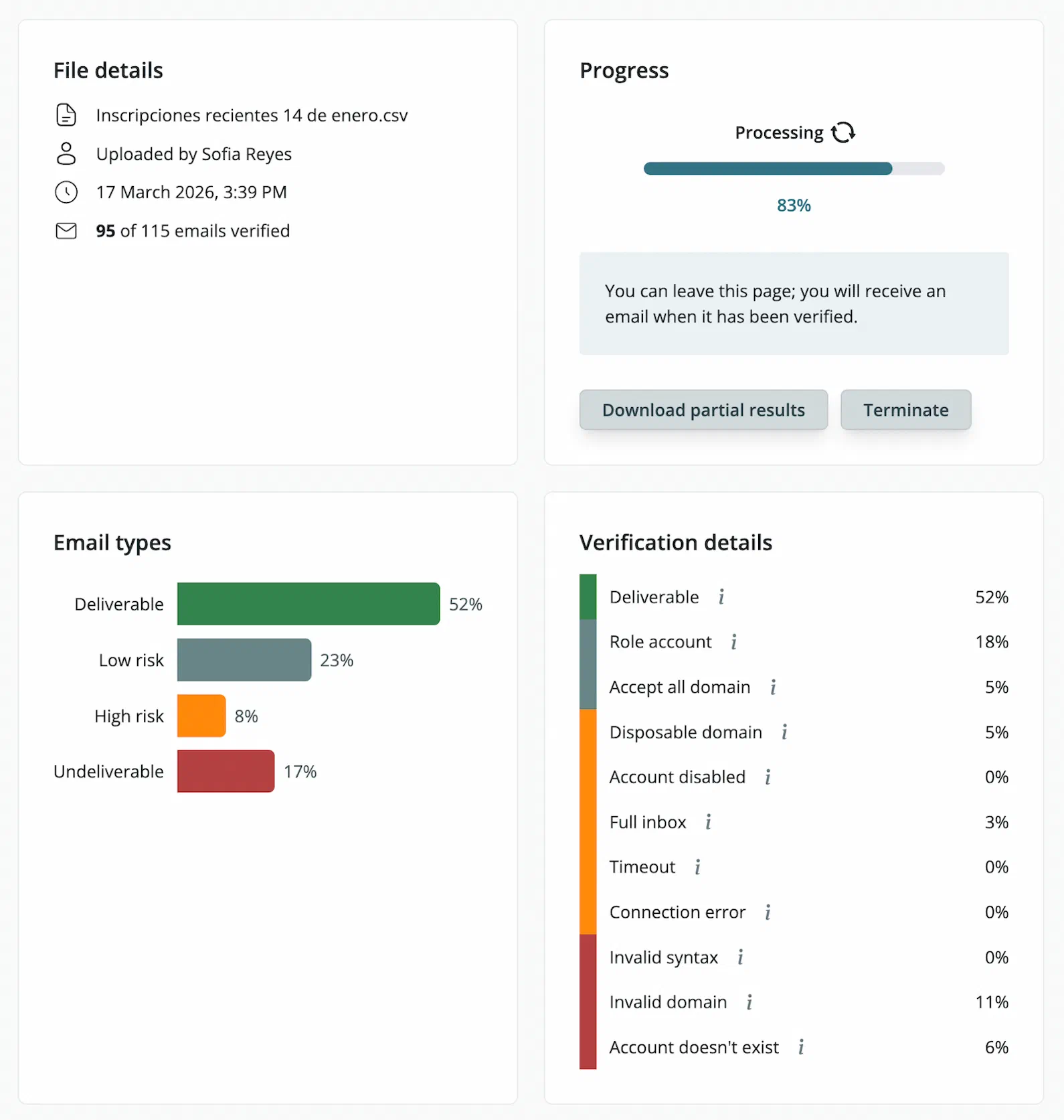The image size is (1064, 1120).
Task: Open the Role account info icon
Action: click(x=733, y=643)
